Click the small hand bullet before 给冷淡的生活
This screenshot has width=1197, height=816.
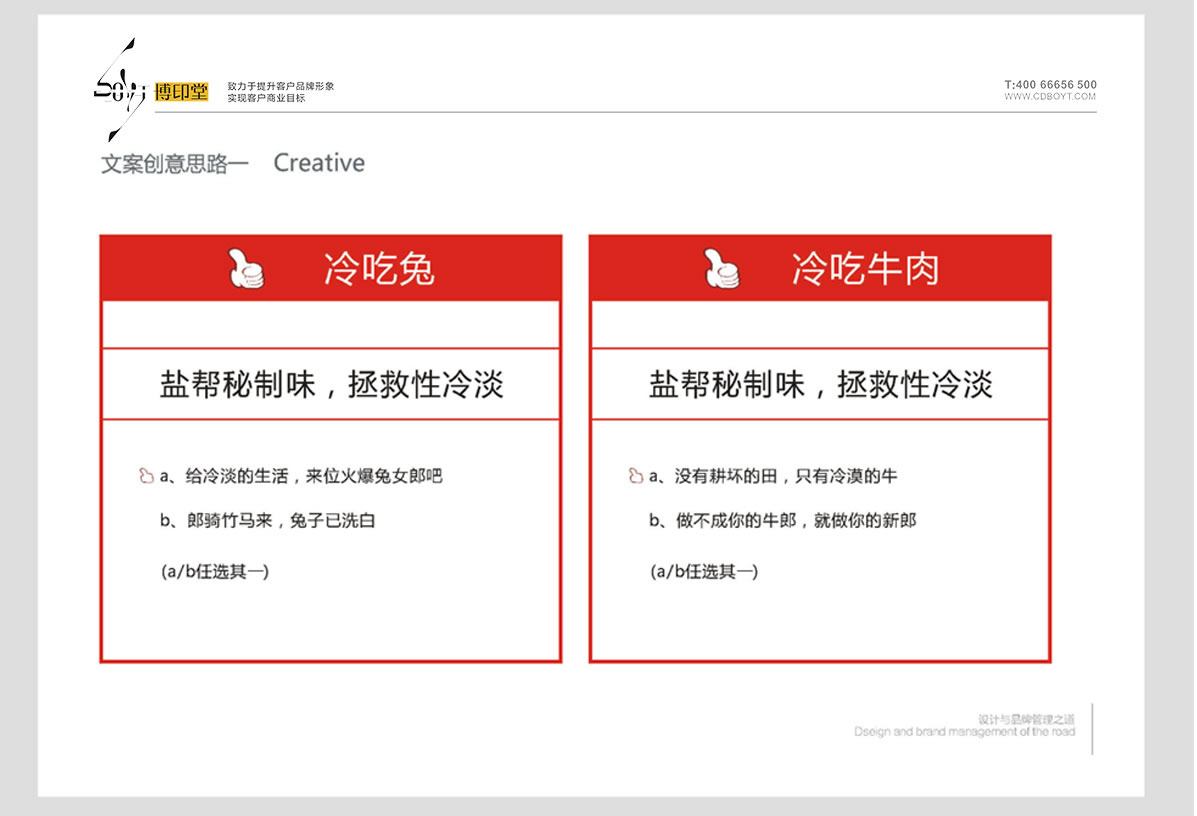point(146,476)
